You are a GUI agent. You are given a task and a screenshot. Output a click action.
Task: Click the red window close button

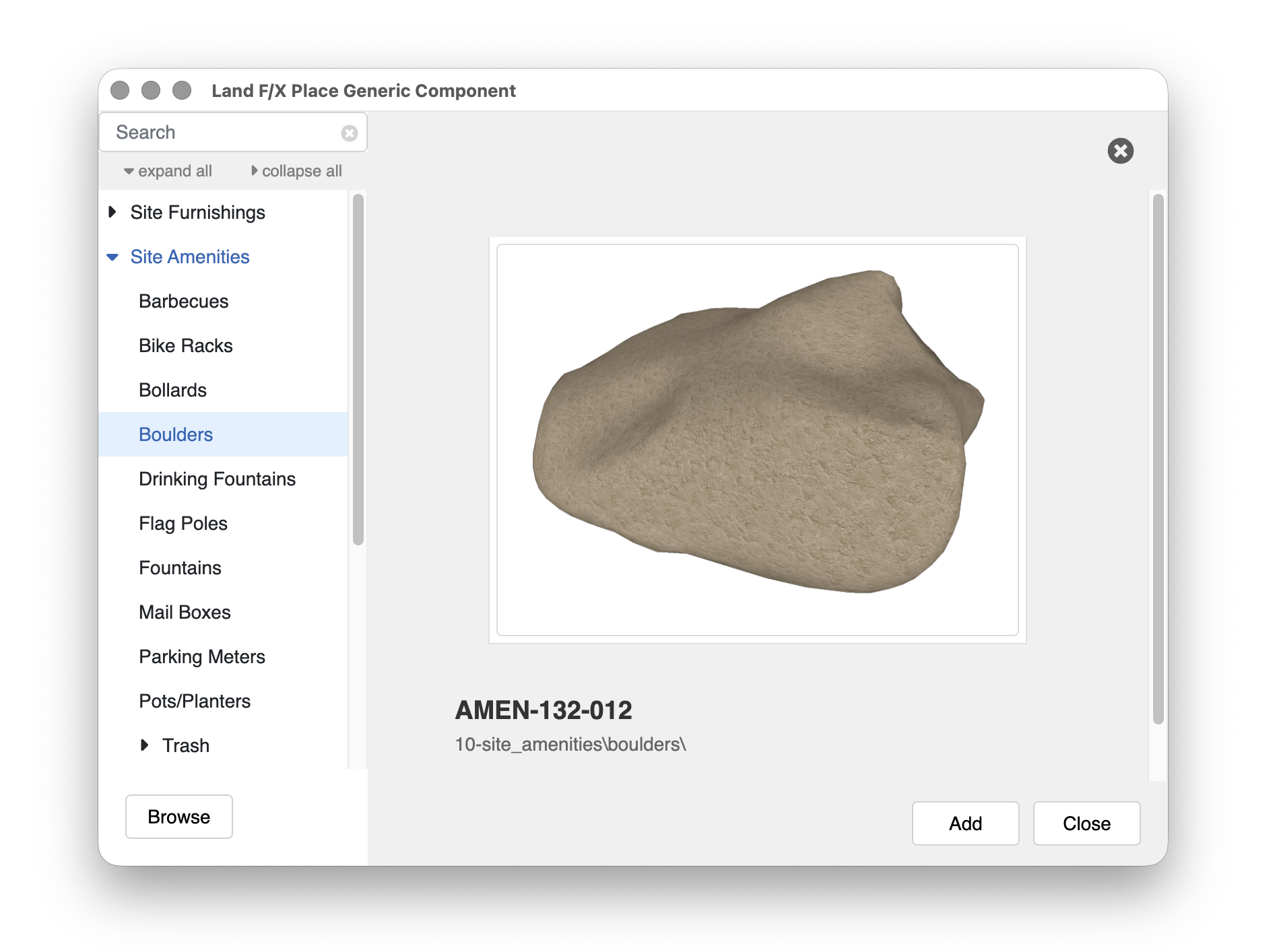(120, 90)
